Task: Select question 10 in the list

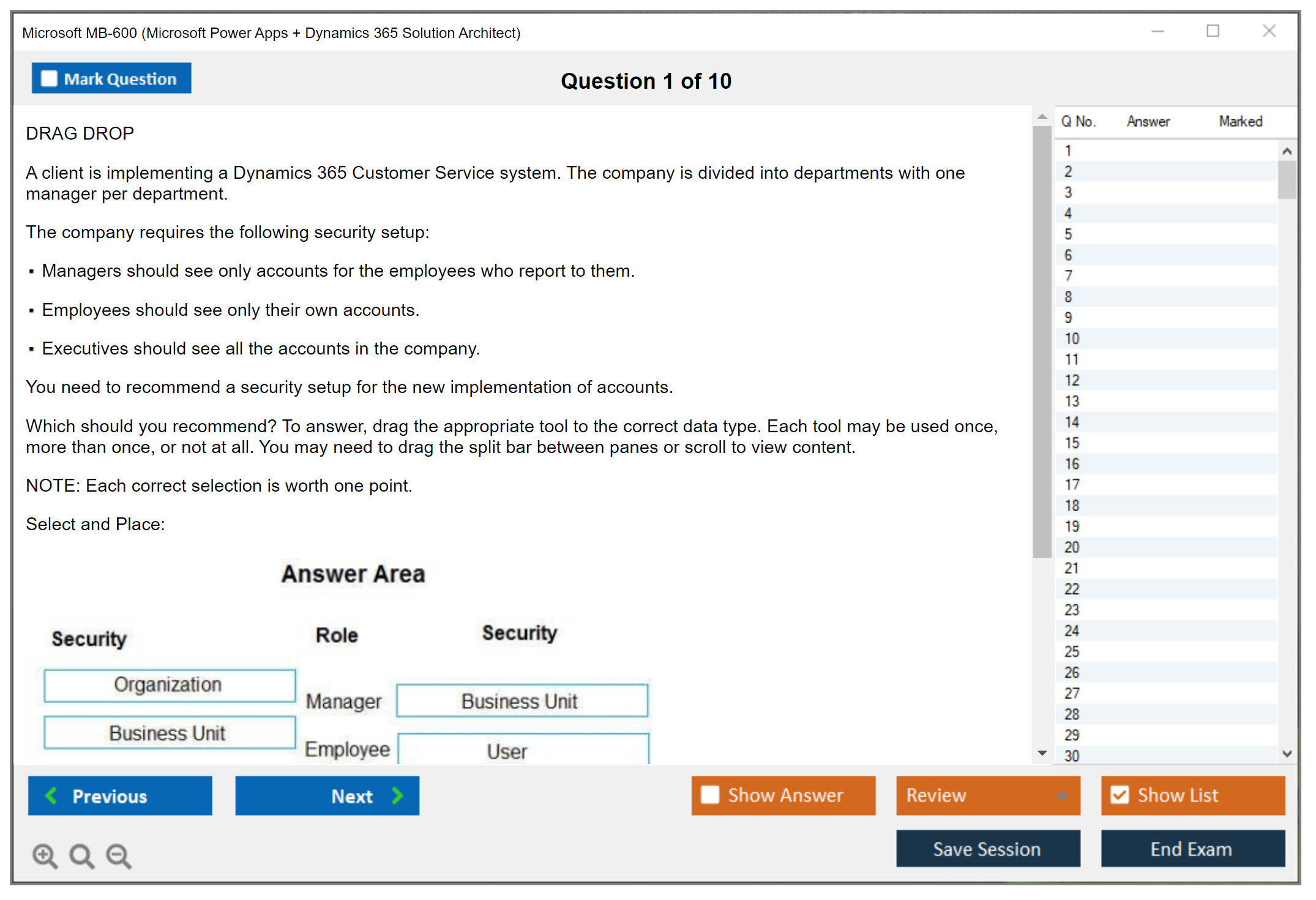Action: [x=1072, y=339]
